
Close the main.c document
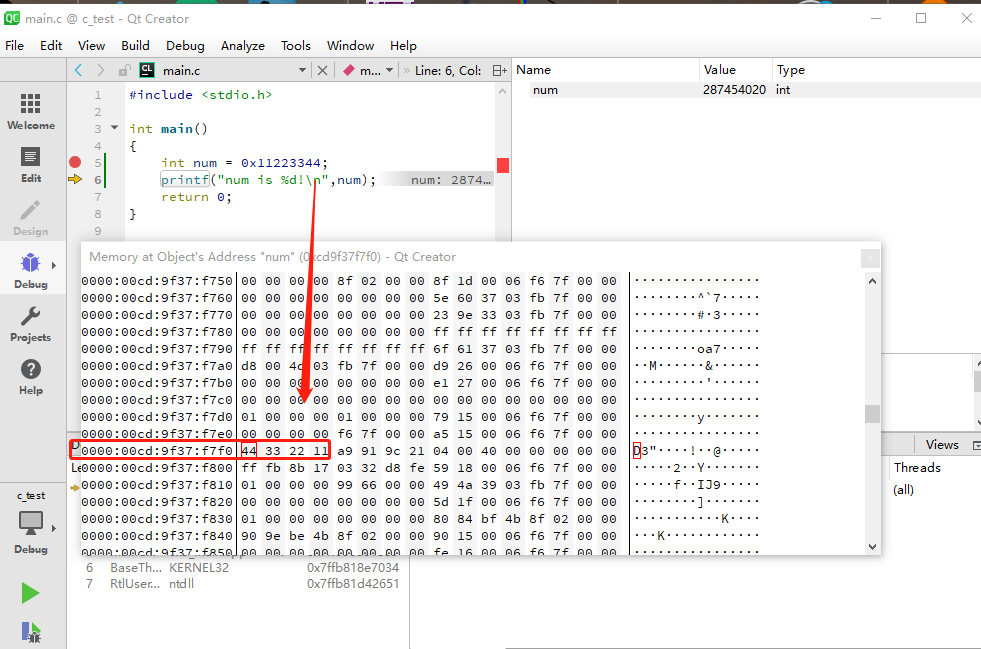pos(322,70)
